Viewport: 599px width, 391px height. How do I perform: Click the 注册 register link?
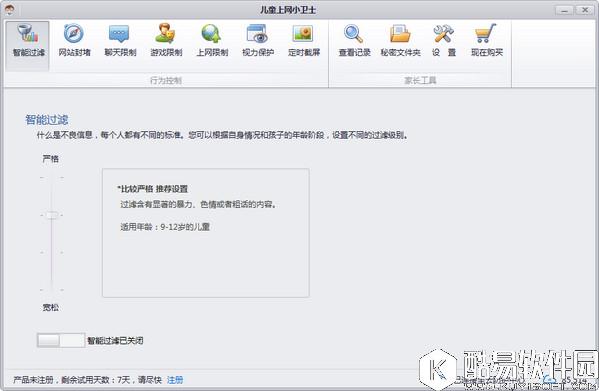[175, 380]
